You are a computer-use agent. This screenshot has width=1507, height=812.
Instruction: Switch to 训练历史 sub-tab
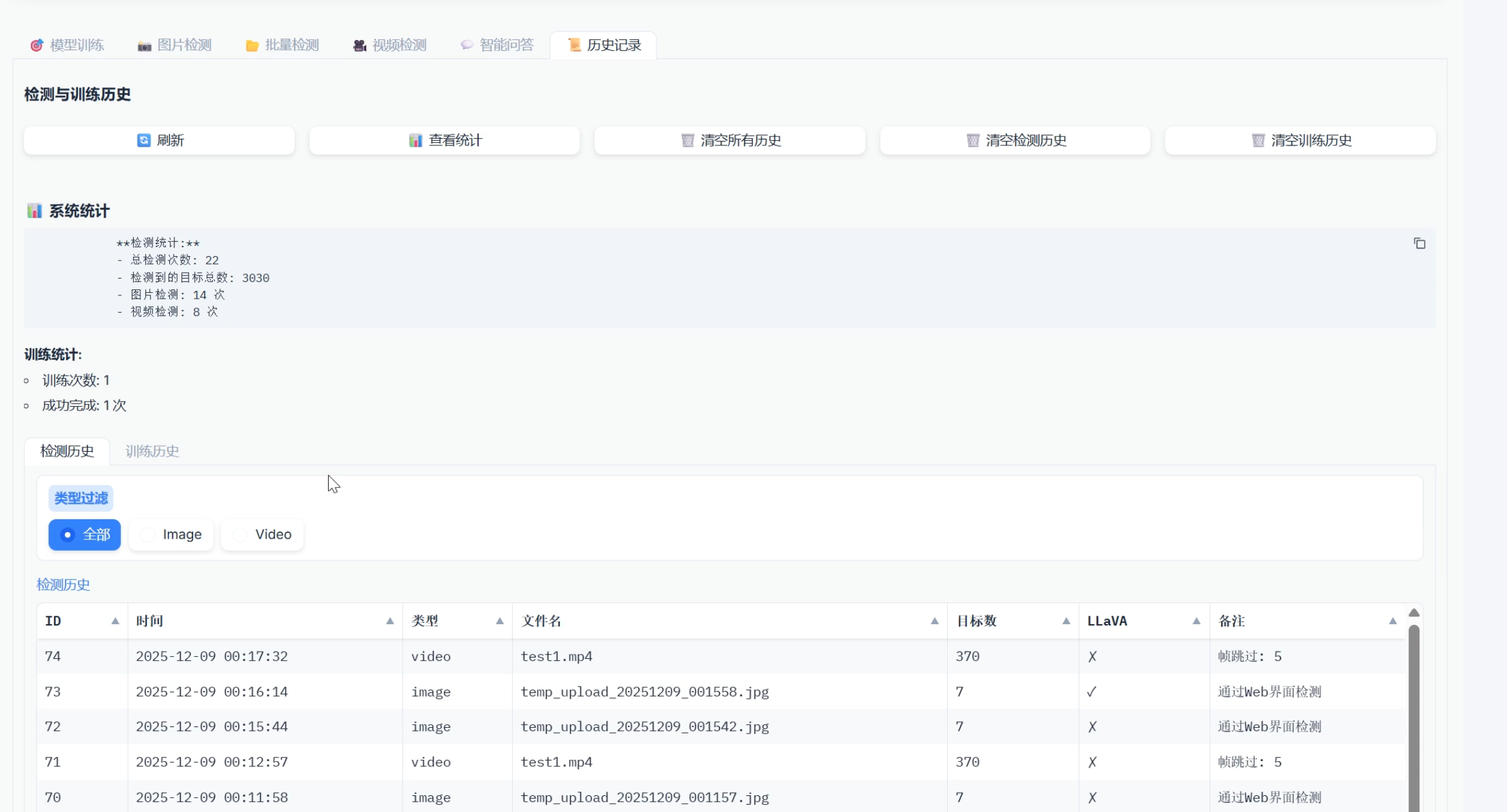click(x=152, y=451)
